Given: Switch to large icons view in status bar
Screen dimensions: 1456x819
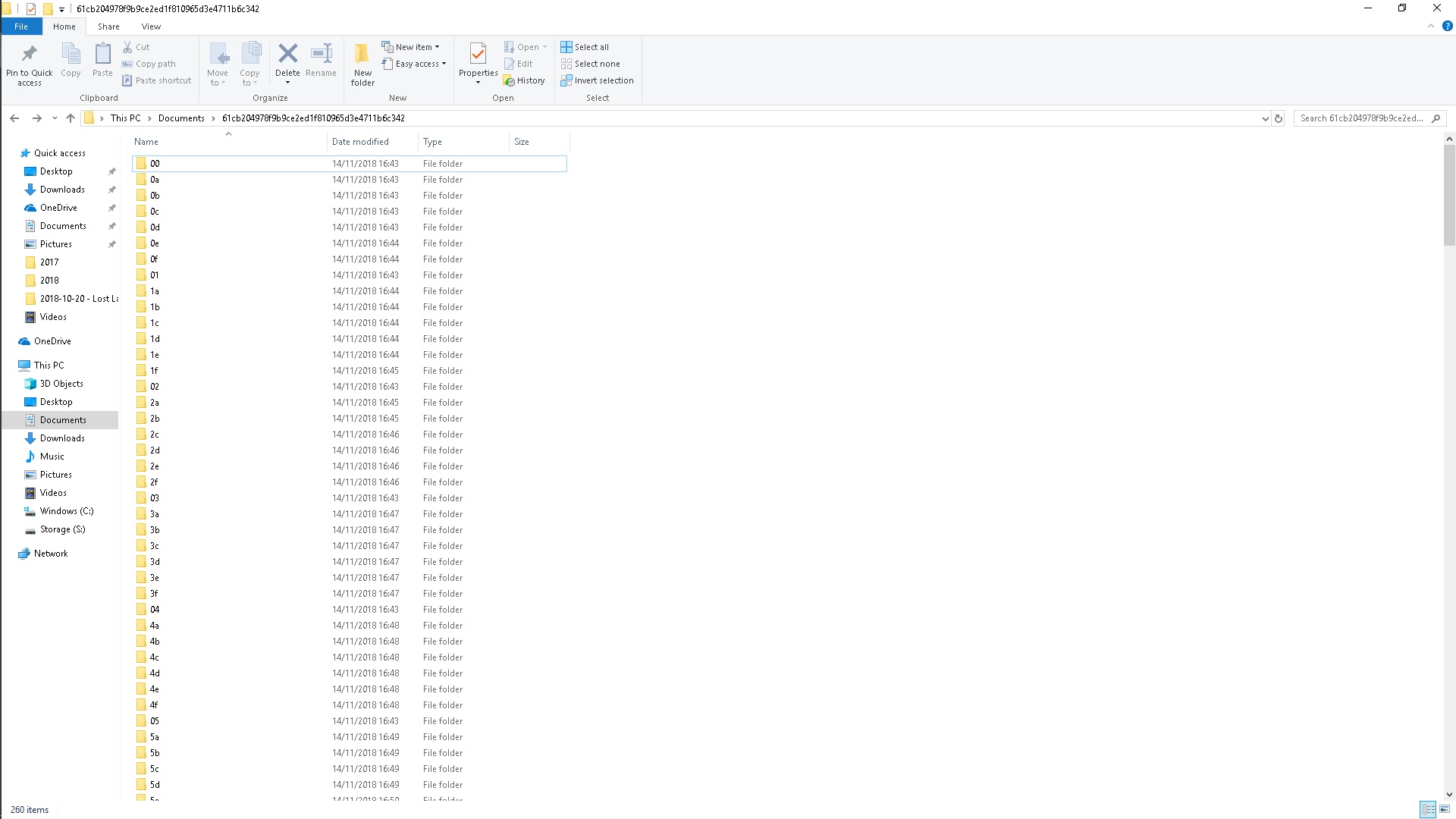Looking at the screenshot, I should click(1445, 809).
